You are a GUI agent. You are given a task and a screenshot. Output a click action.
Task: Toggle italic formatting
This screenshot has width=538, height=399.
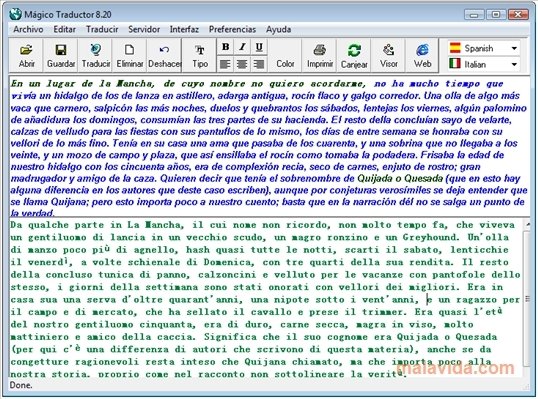[x=242, y=47]
